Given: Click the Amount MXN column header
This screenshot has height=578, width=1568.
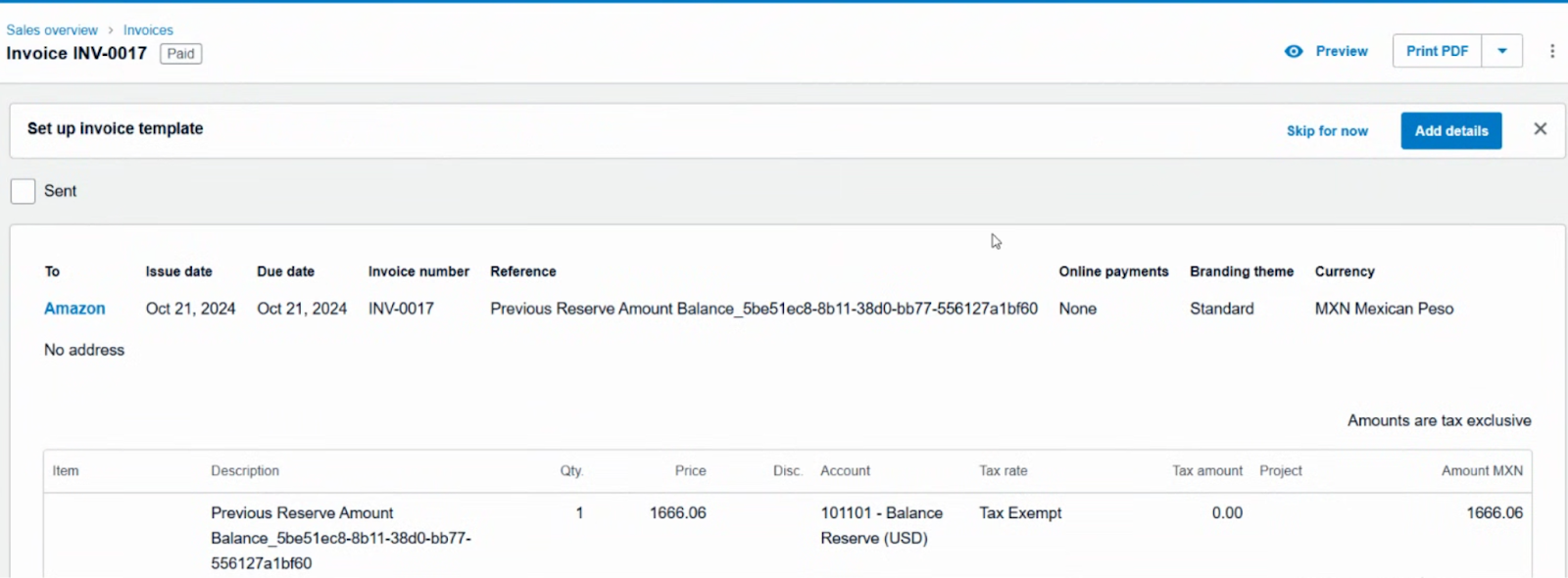Looking at the screenshot, I should pyautogui.click(x=1482, y=471).
